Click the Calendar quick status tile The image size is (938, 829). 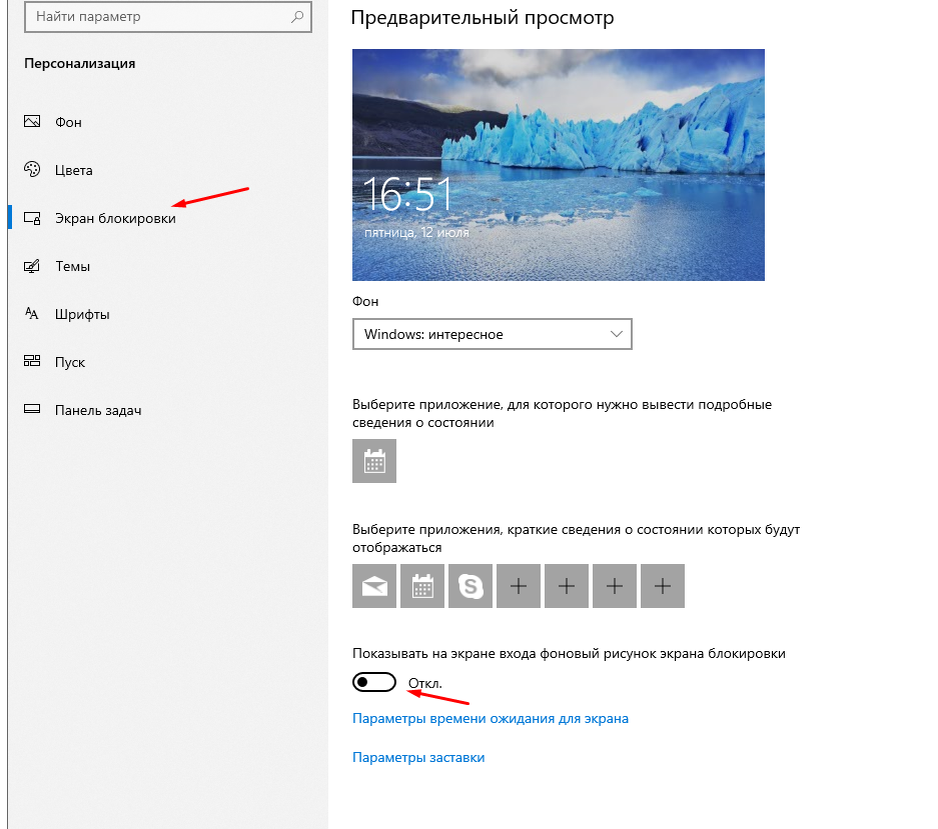(422, 586)
